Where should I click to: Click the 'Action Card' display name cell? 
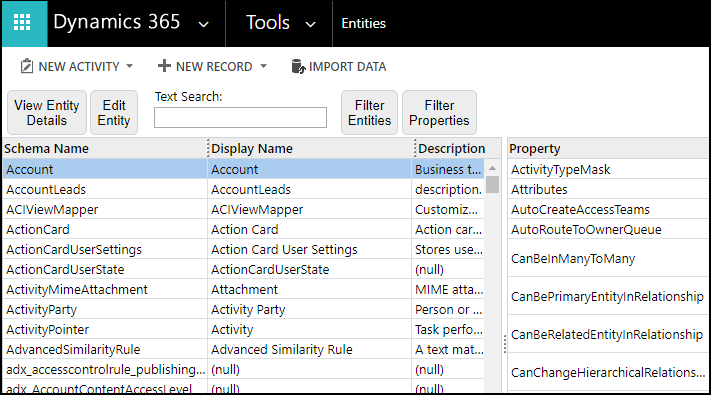pyautogui.click(x=310, y=229)
